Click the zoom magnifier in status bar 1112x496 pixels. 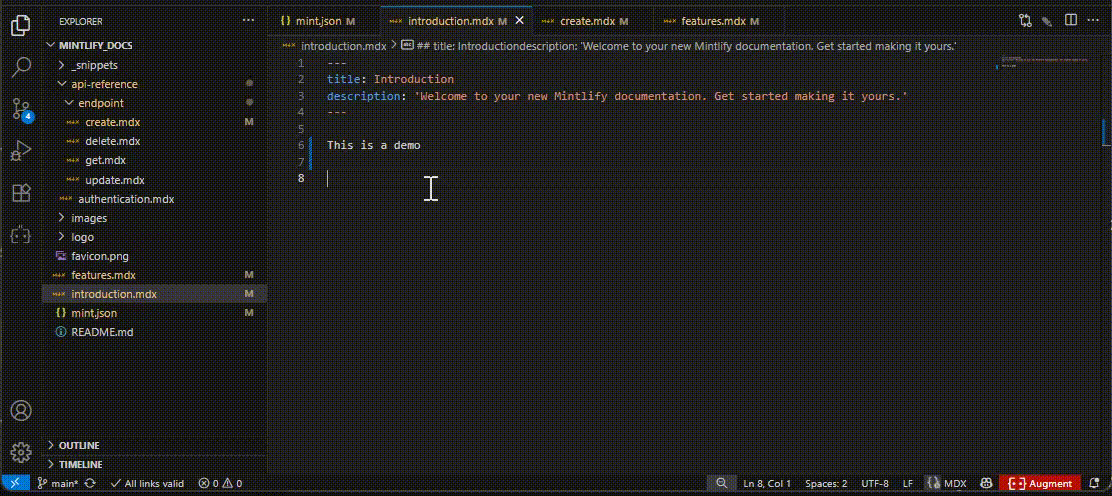[721, 483]
